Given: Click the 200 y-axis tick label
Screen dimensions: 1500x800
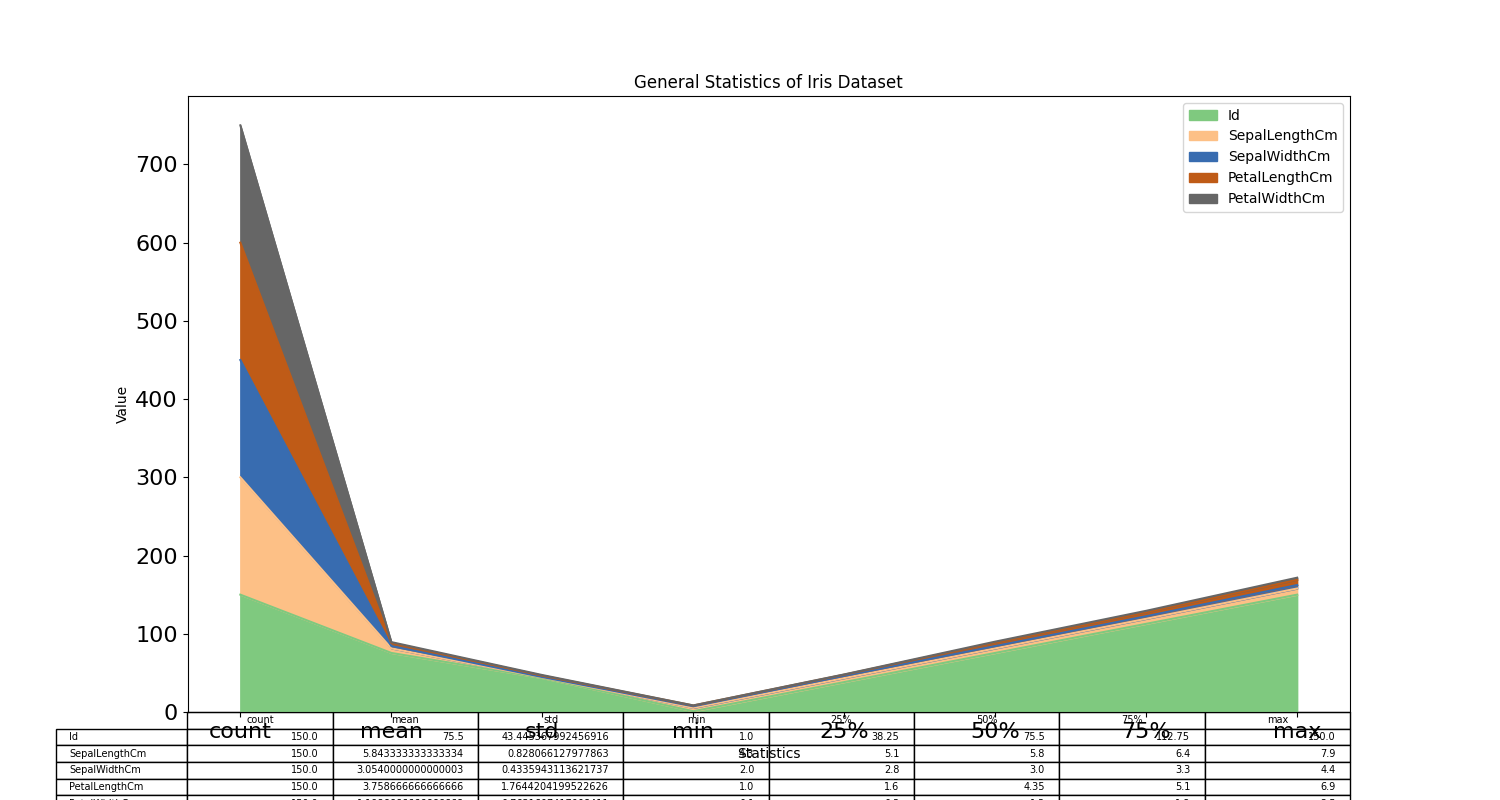Looking at the screenshot, I should coord(157,556).
